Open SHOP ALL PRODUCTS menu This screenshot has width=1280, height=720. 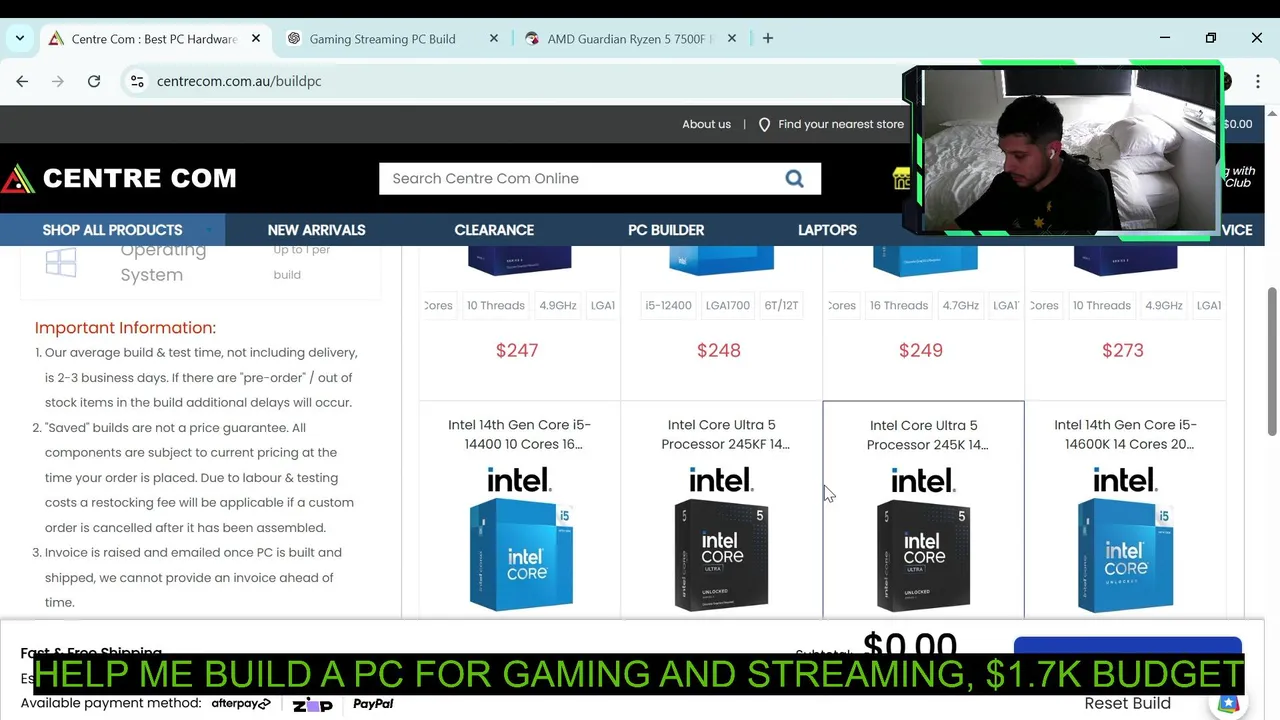click(112, 230)
